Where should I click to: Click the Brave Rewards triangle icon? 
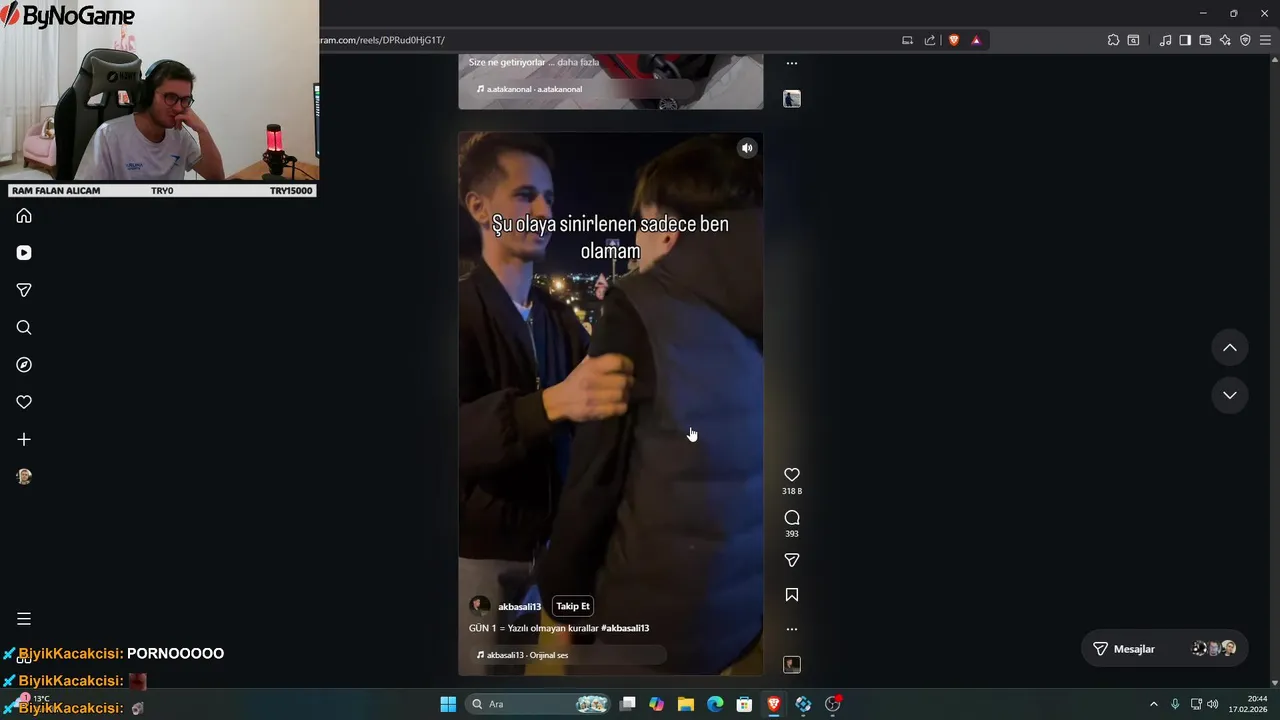(x=976, y=40)
